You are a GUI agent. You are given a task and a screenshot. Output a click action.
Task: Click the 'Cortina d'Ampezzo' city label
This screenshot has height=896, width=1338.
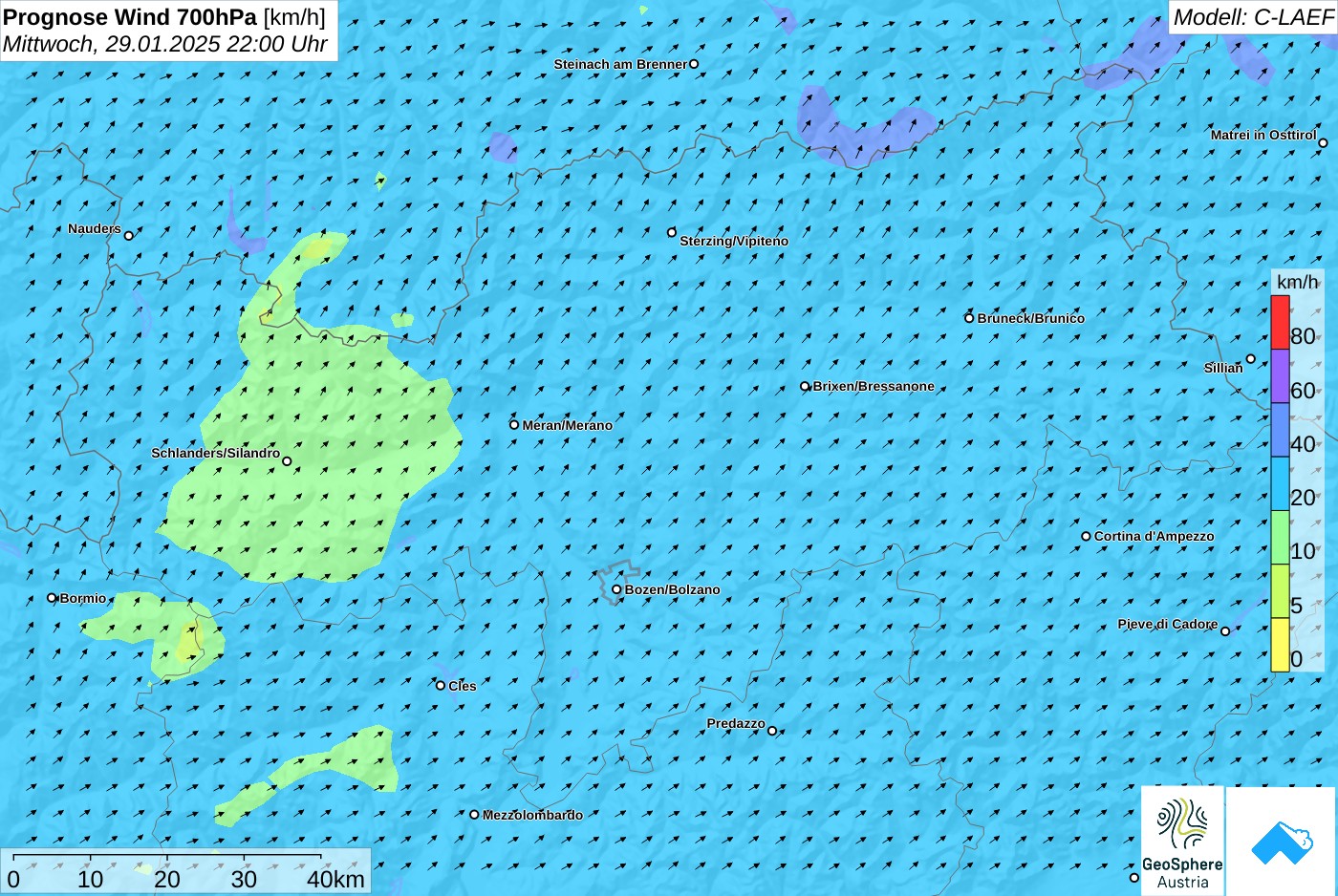(1155, 536)
